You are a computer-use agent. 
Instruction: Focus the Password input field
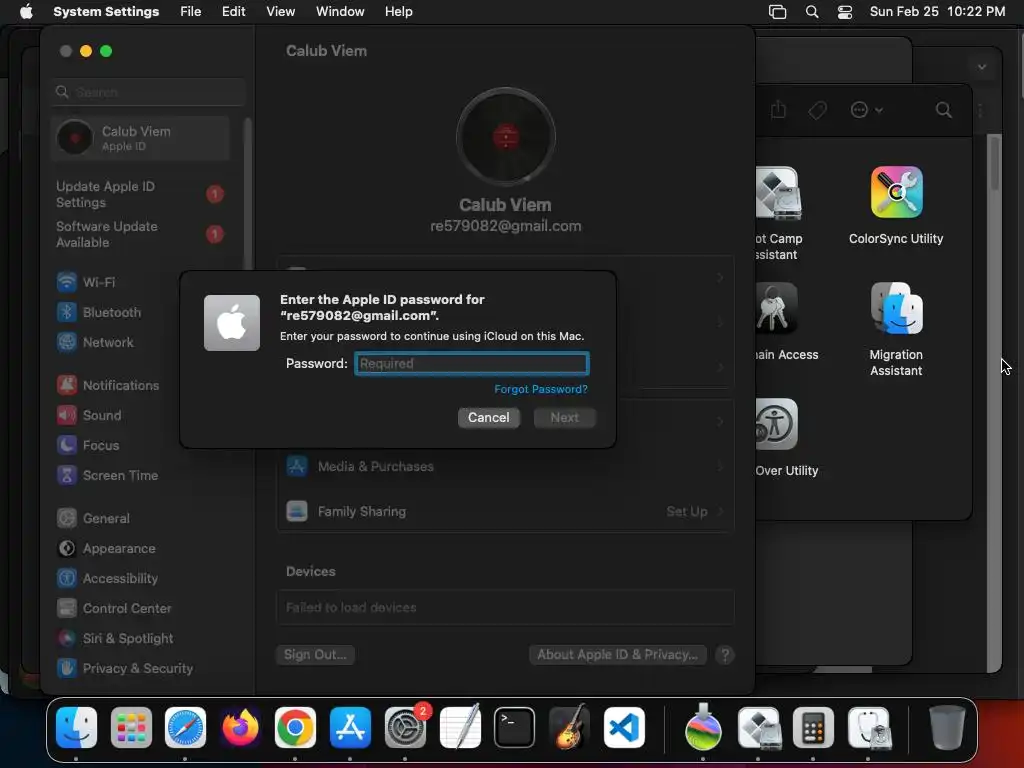point(472,364)
